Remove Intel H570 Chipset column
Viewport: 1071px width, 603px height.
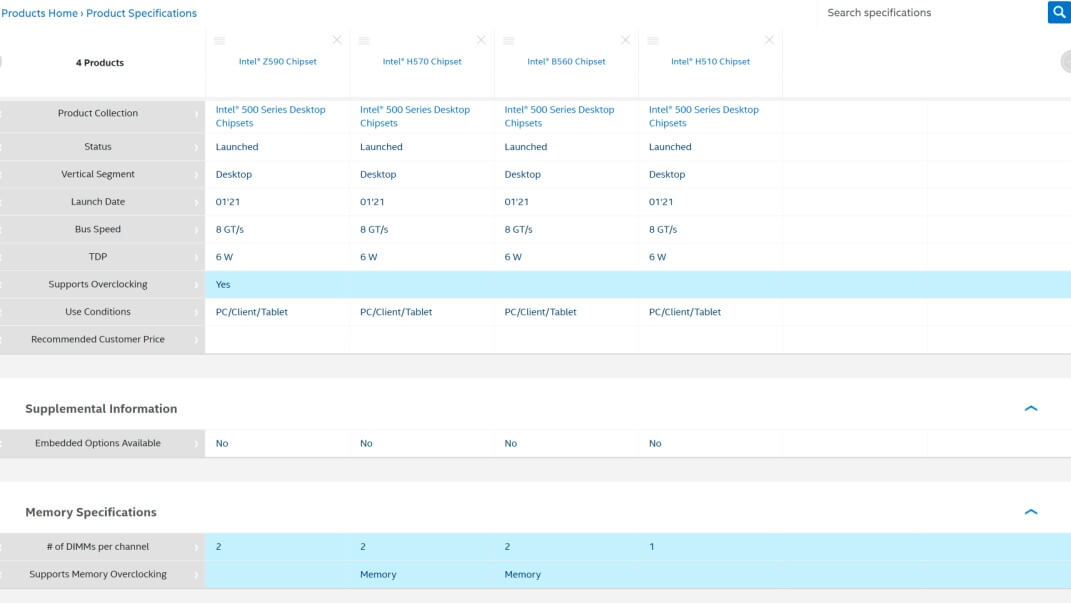click(481, 40)
